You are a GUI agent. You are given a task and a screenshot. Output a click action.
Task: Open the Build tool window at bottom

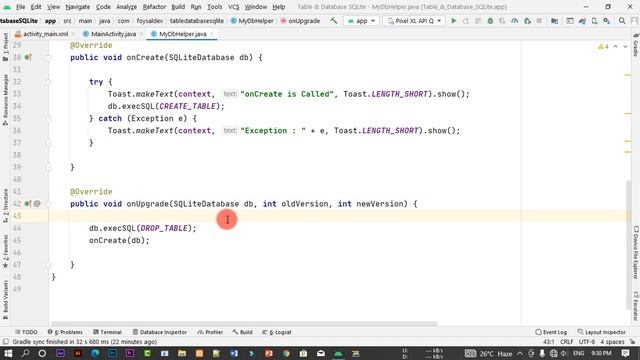point(242,332)
